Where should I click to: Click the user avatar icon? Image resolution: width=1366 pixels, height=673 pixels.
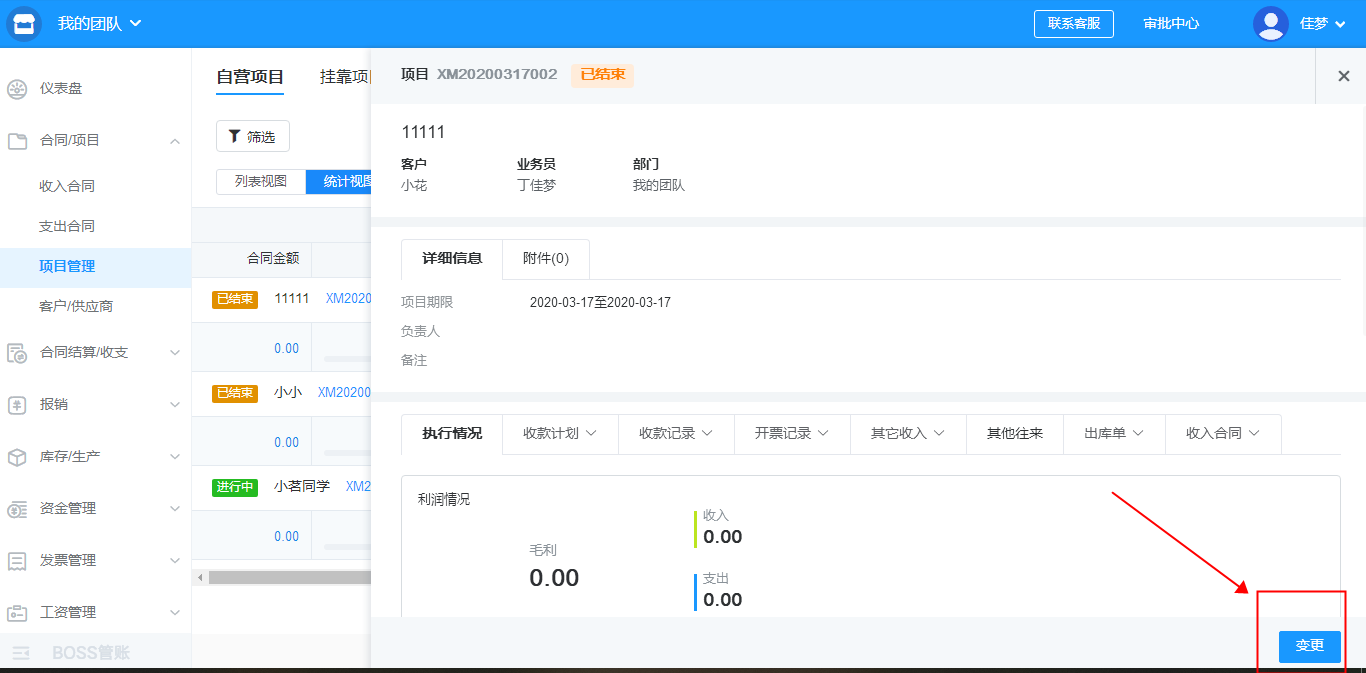click(1270, 23)
